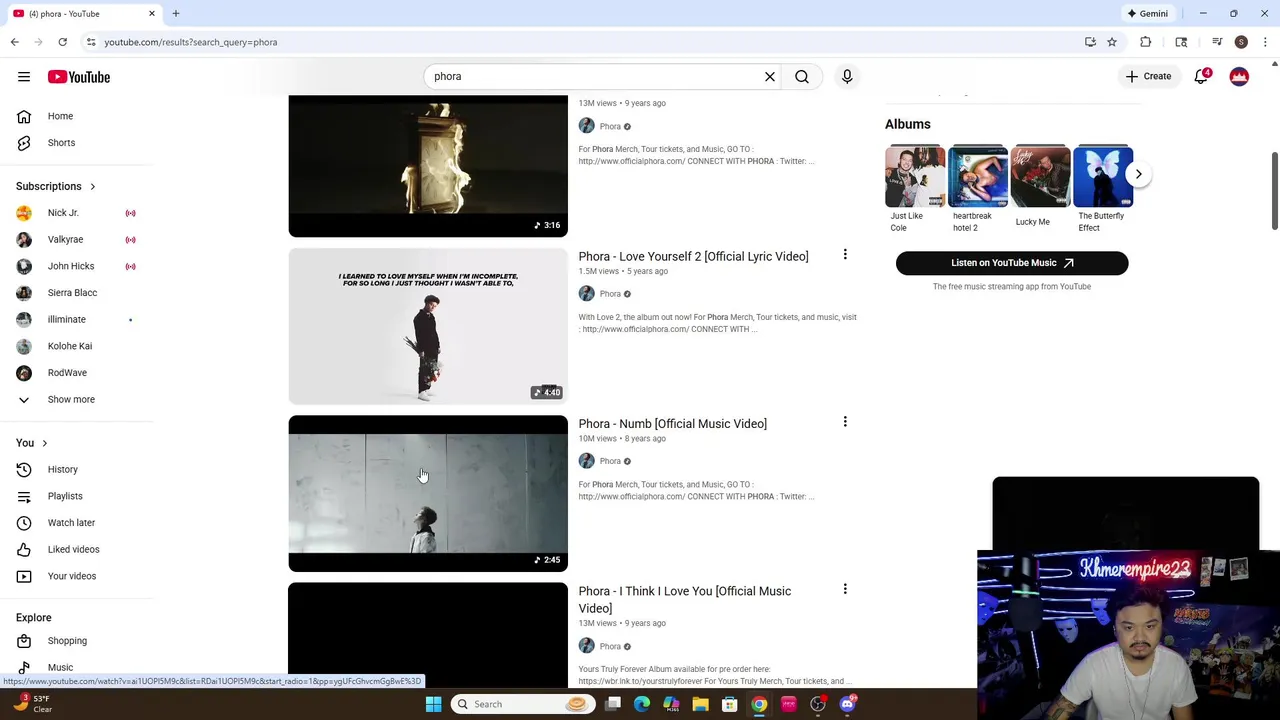Play the Numb music video thumbnail
The image size is (1280, 720).
[x=428, y=493]
